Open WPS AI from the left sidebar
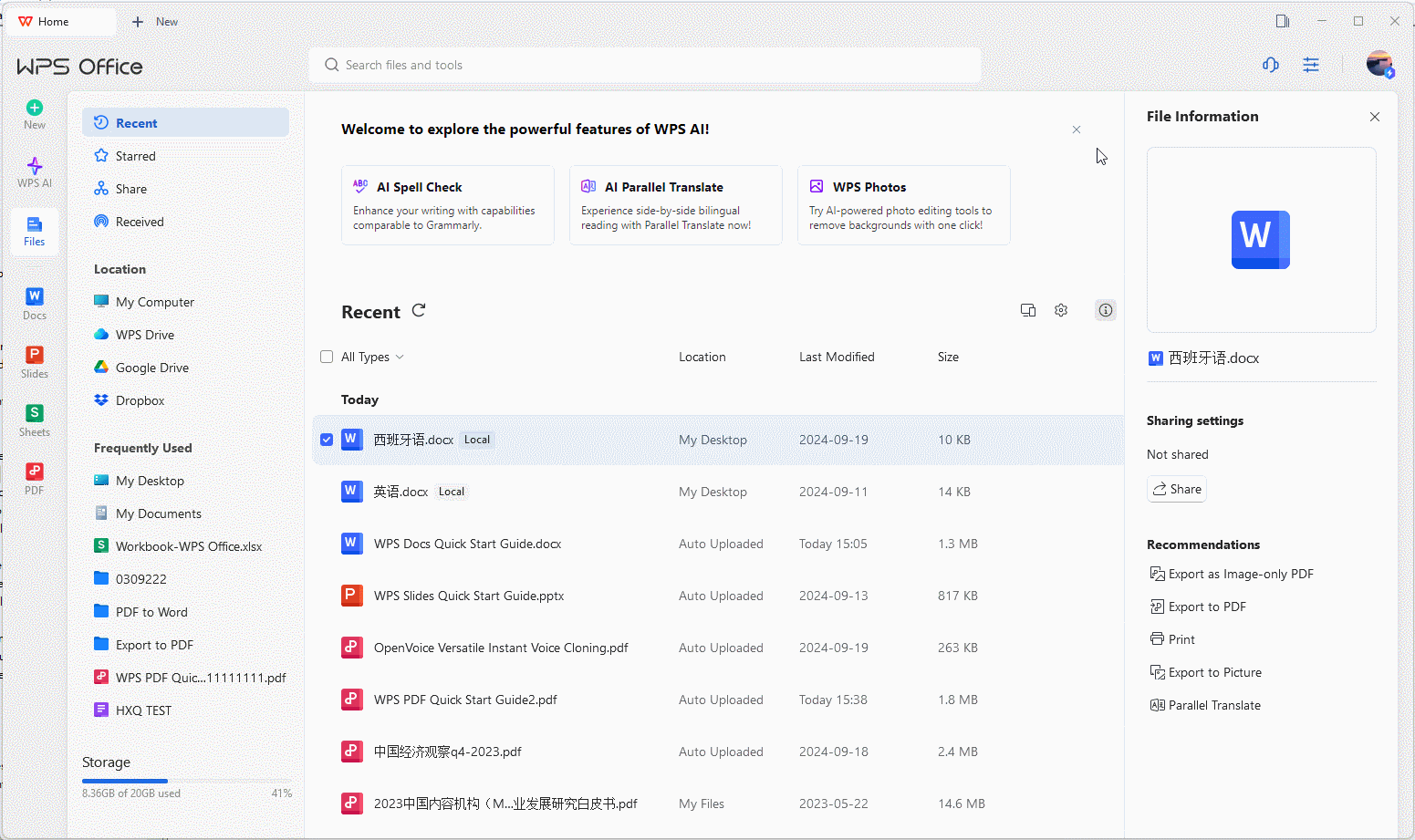The image size is (1415, 840). [35, 171]
